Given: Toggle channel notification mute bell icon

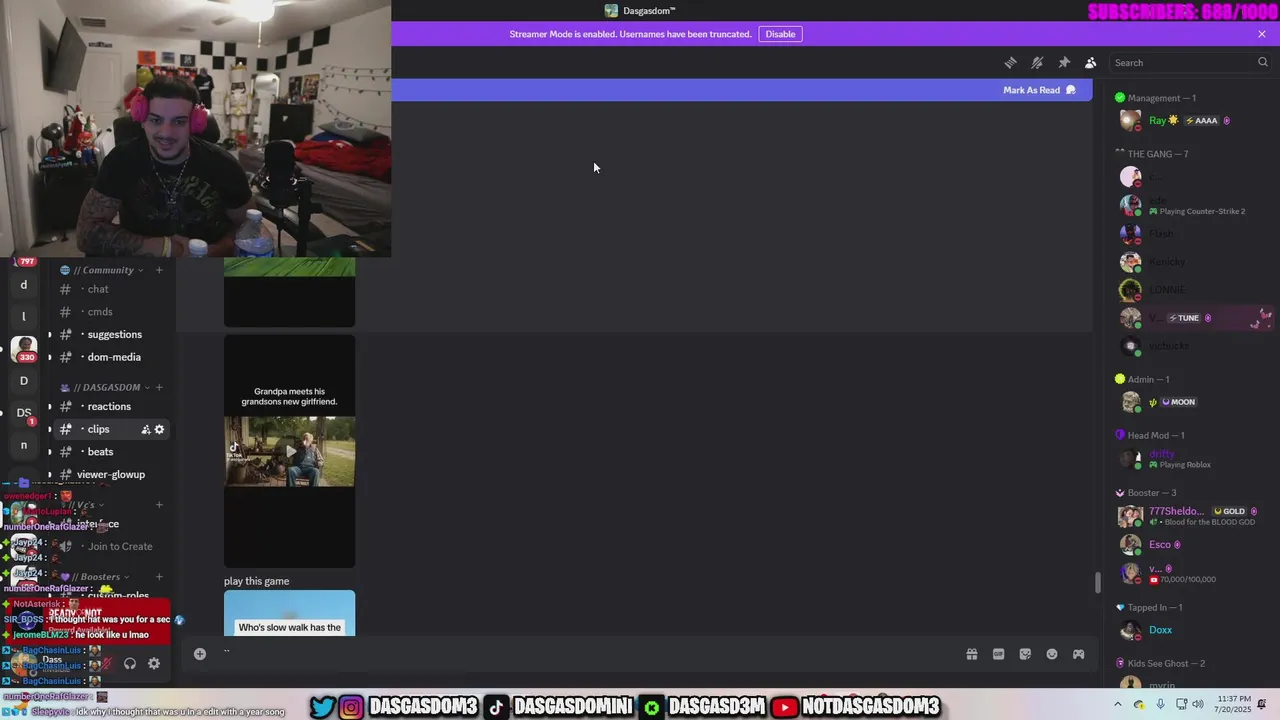Looking at the screenshot, I should coord(1037,62).
